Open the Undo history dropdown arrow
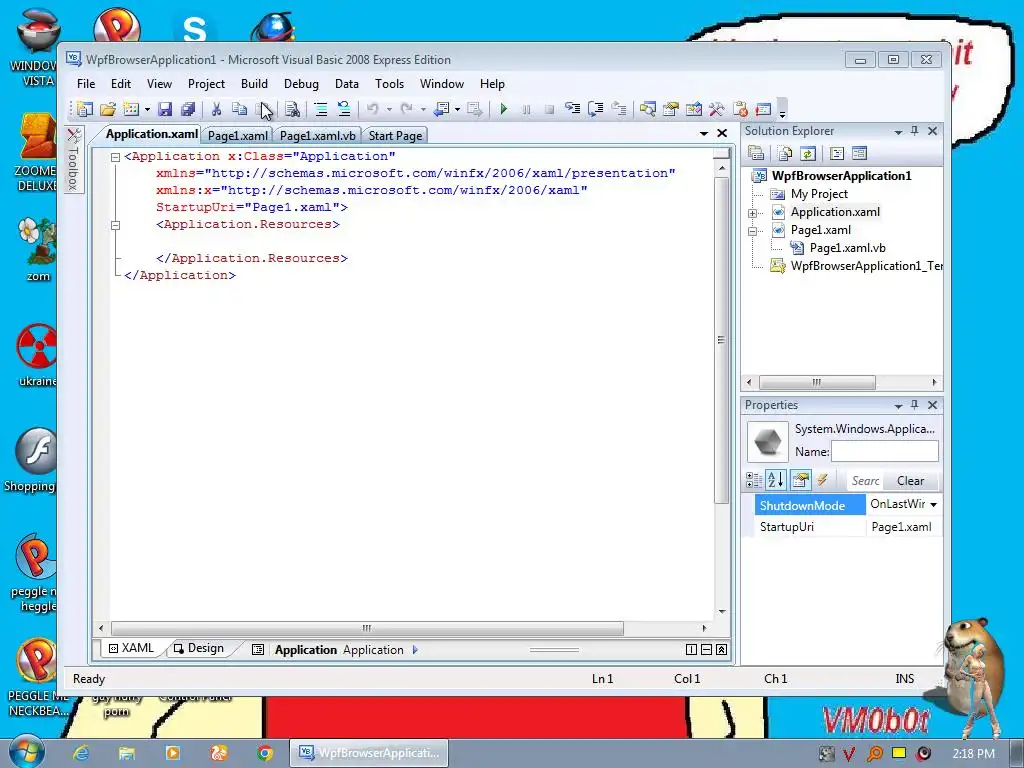The width and height of the screenshot is (1024, 768). [389, 110]
